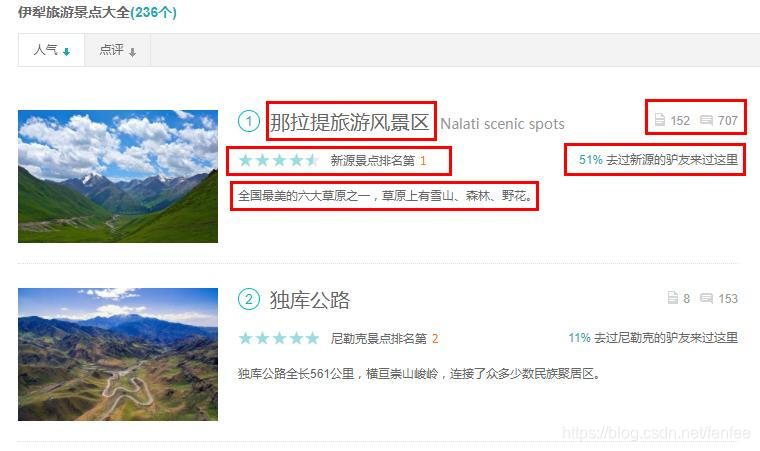Click the circled number 2 rank badge
This screenshot has width=760, height=451.
point(249,299)
